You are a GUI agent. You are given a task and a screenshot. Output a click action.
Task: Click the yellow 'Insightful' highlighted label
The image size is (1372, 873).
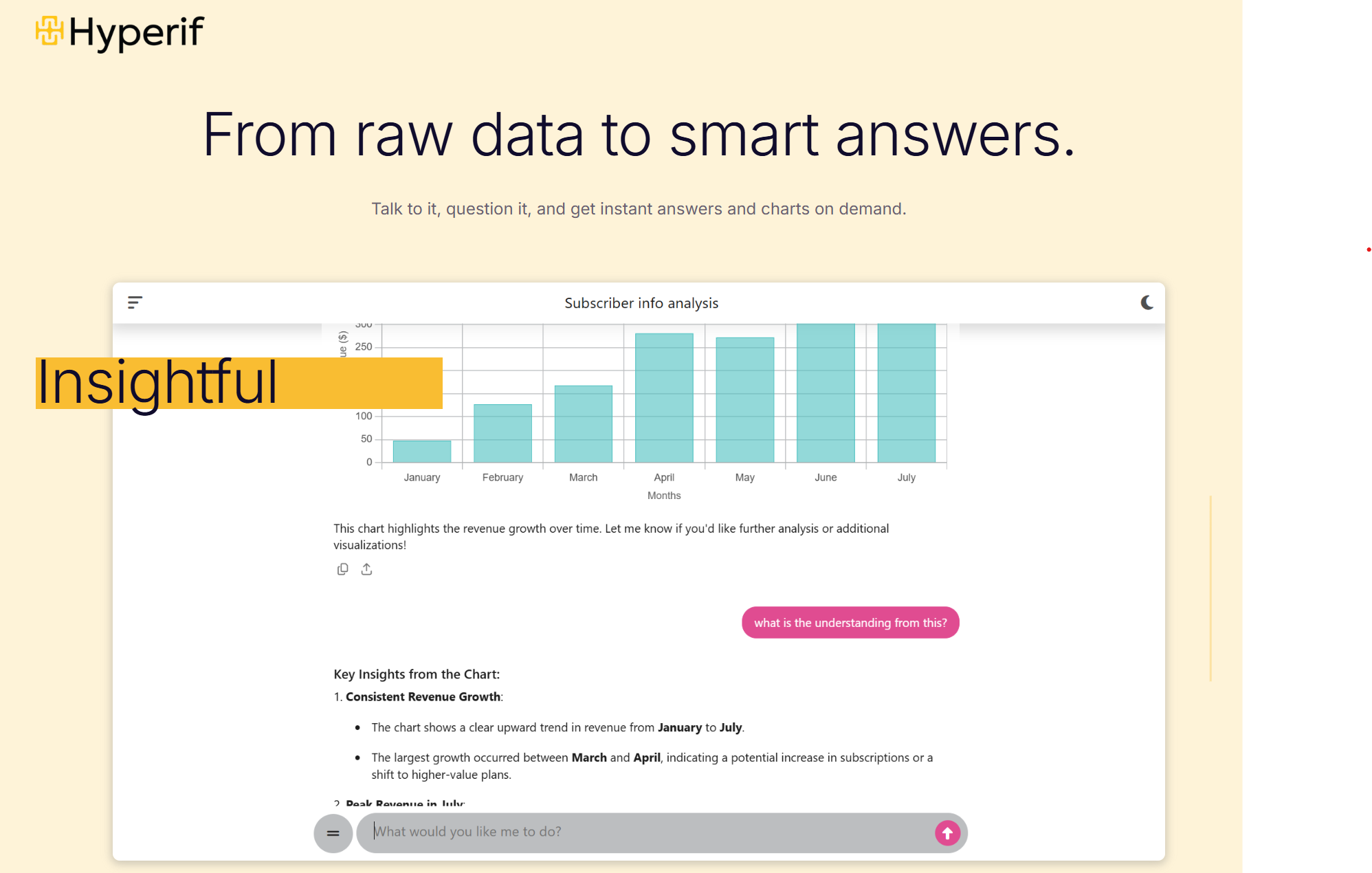[239, 383]
